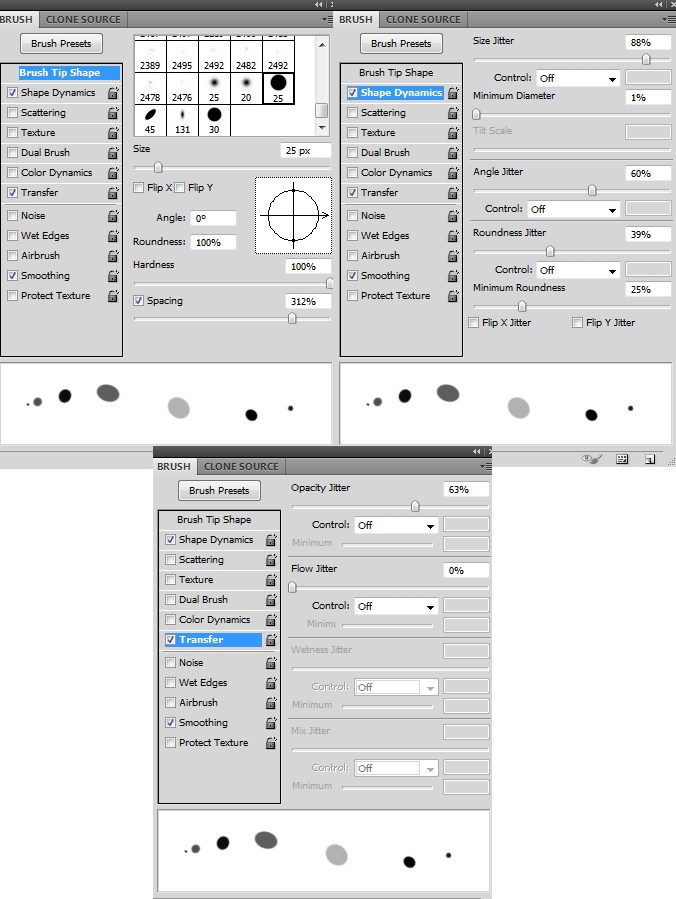Collapse the Shape Dynamics panel with double arrows
This screenshot has width=676, height=899.
tap(658, 4)
